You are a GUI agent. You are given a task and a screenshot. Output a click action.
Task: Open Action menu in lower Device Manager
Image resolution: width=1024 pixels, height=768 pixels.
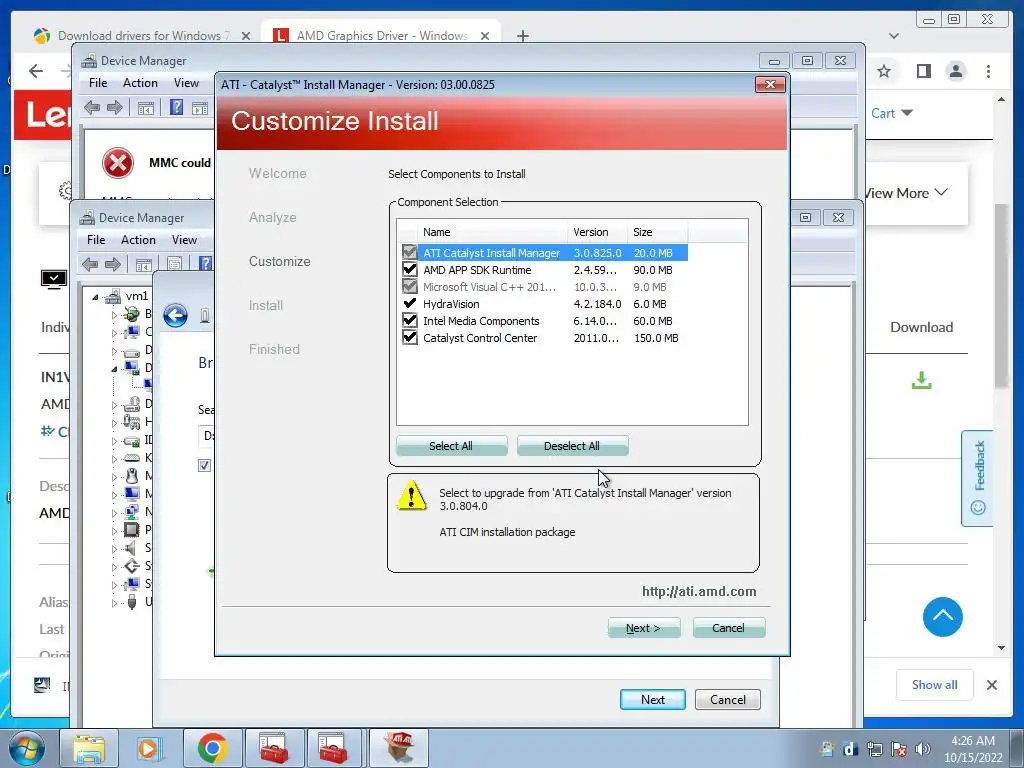(138, 240)
